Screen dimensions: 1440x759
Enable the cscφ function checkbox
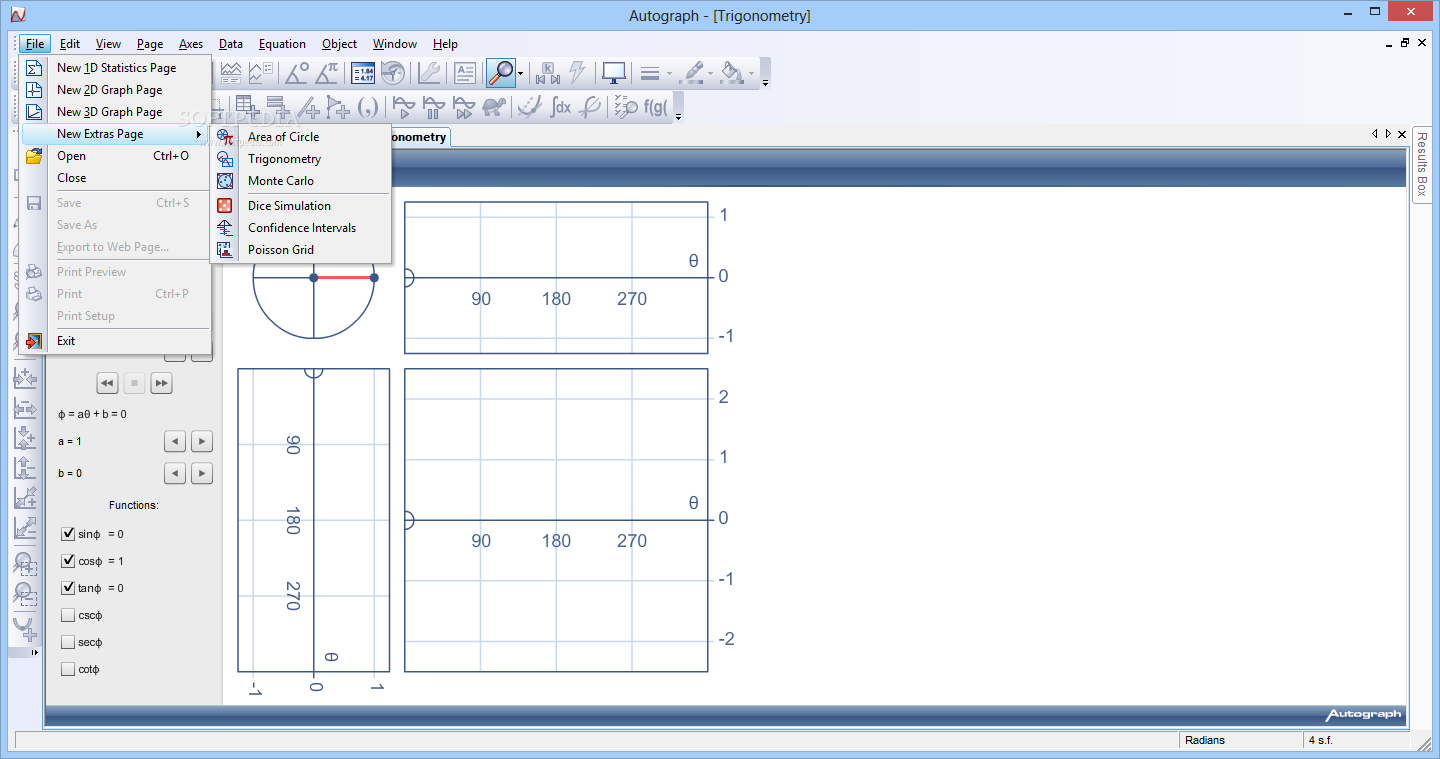coord(68,615)
